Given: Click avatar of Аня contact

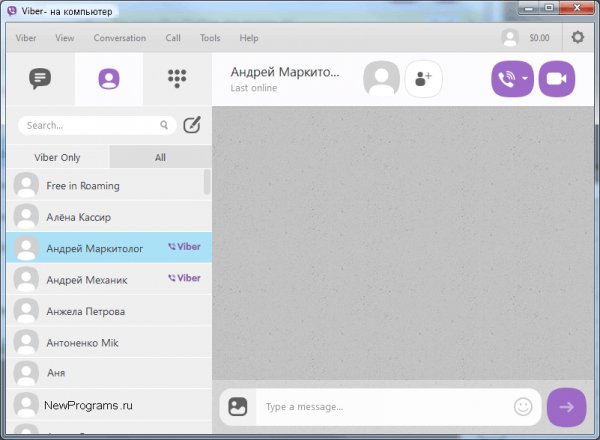Looking at the screenshot, I should (26, 373).
